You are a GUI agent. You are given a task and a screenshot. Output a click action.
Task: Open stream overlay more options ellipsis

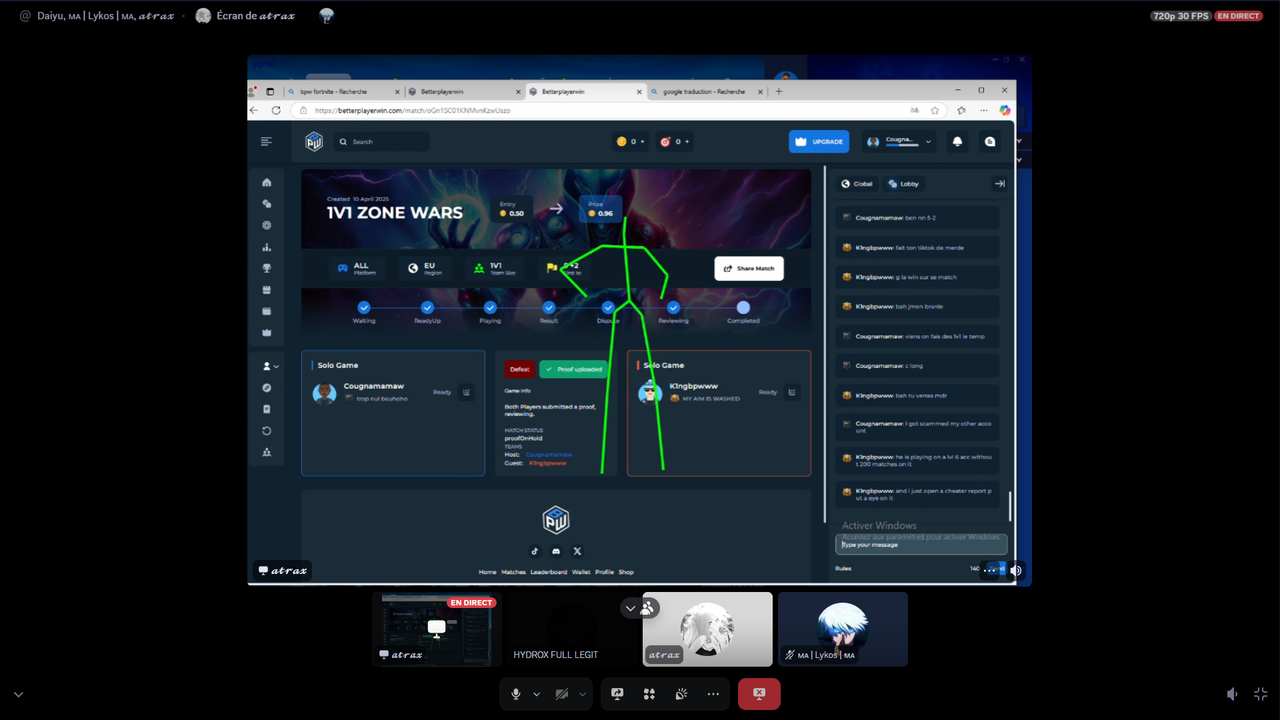[x=990, y=570]
